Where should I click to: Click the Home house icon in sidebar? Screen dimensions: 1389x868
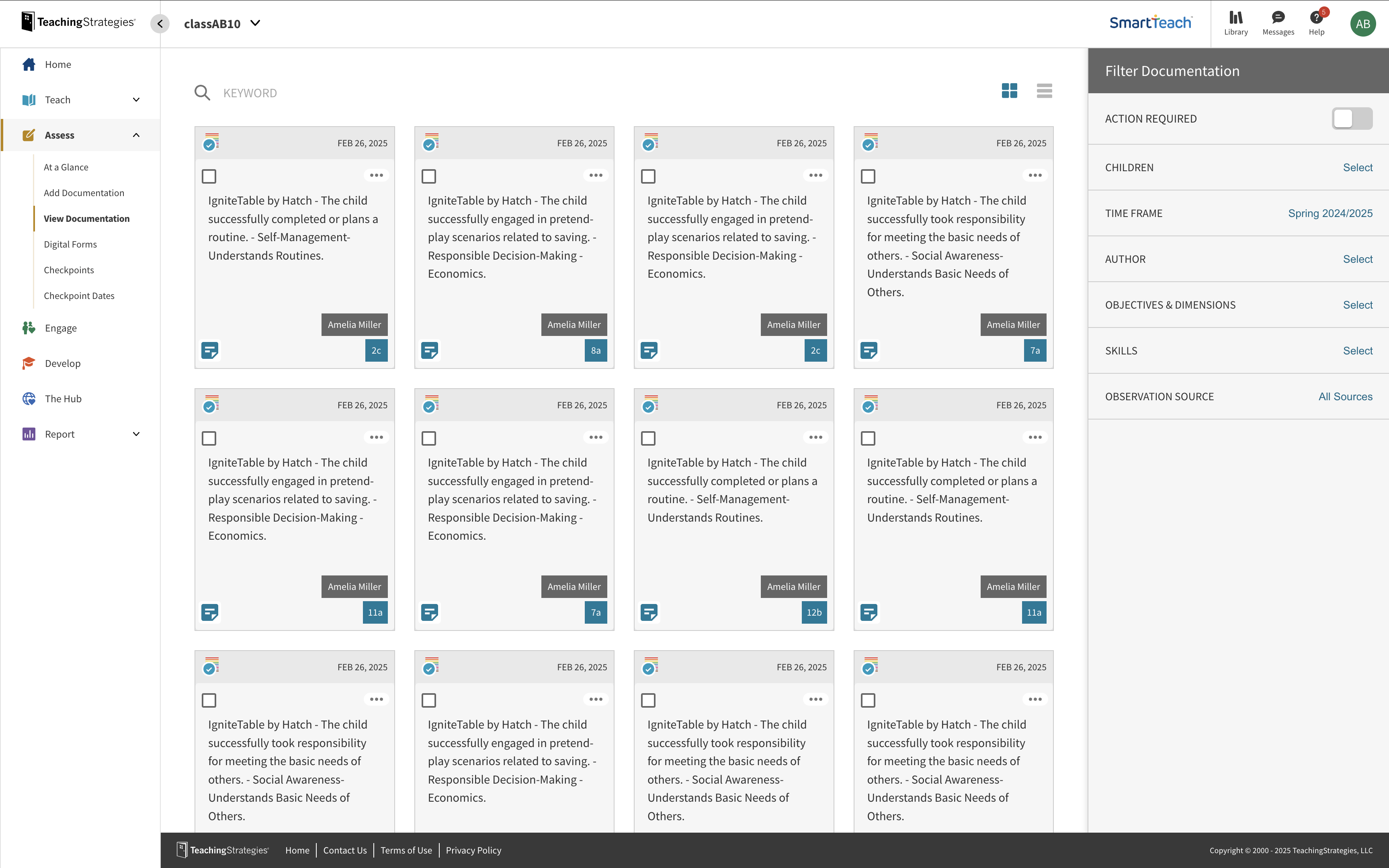point(29,64)
